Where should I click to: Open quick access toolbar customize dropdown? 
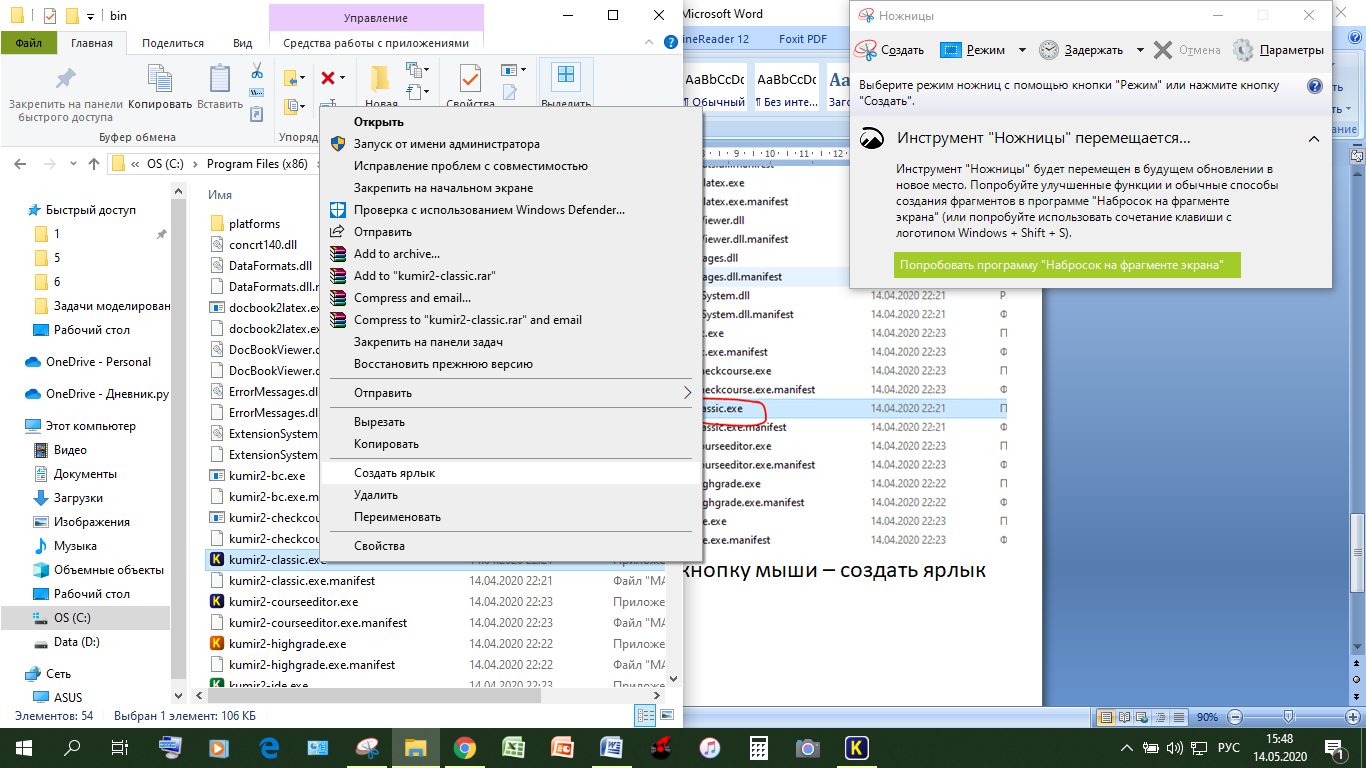tap(90, 15)
